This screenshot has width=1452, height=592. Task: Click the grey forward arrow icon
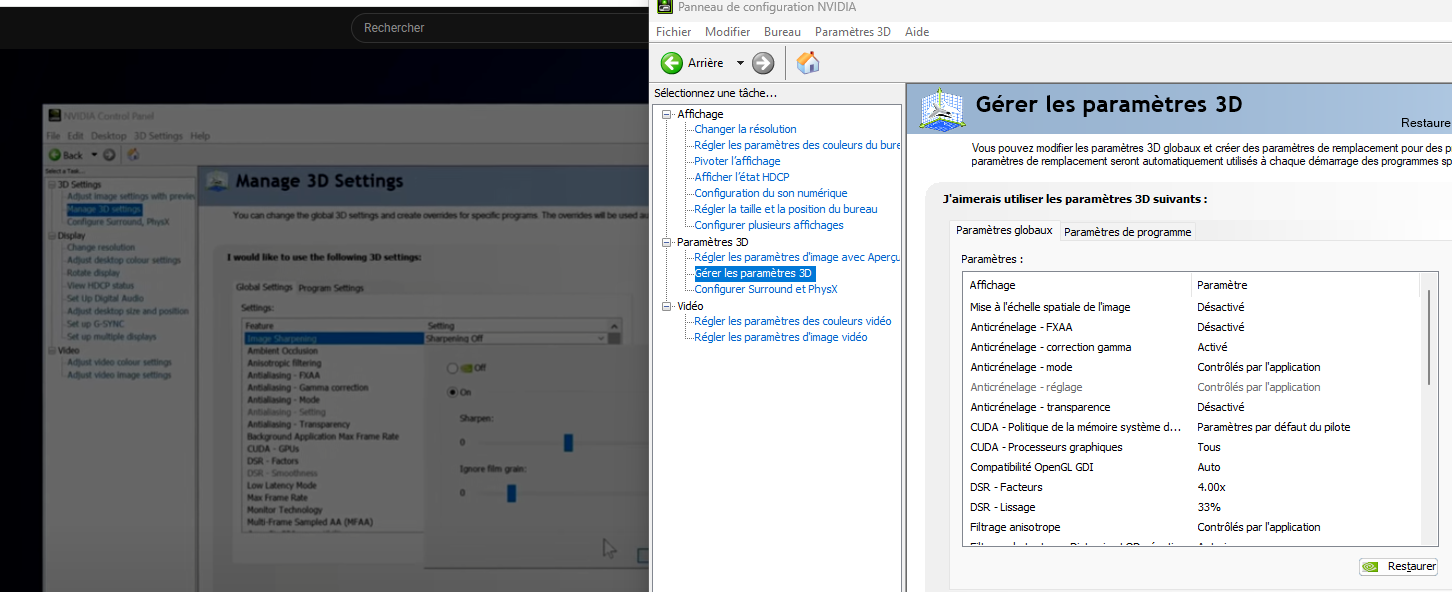763,63
